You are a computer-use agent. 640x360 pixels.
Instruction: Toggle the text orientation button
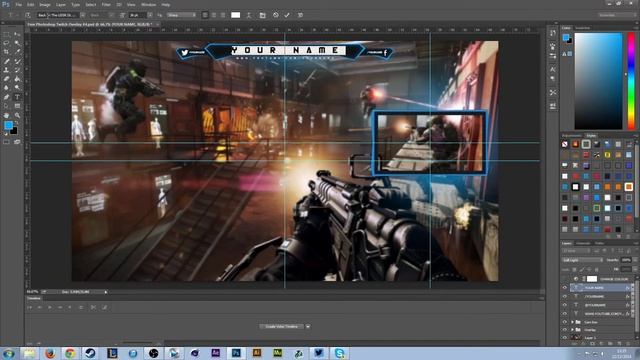point(28,15)
